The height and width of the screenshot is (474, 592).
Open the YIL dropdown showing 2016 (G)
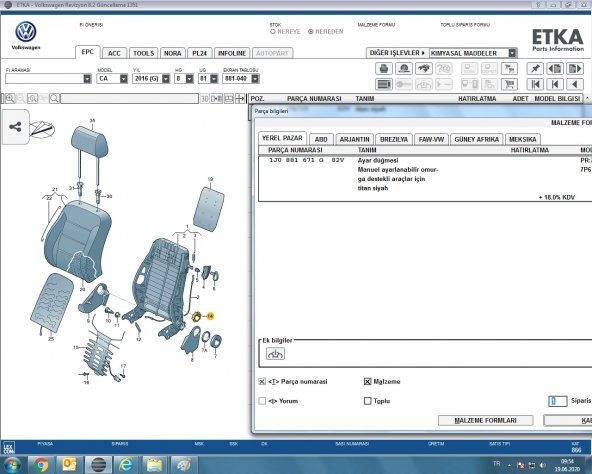coord(166,79)
